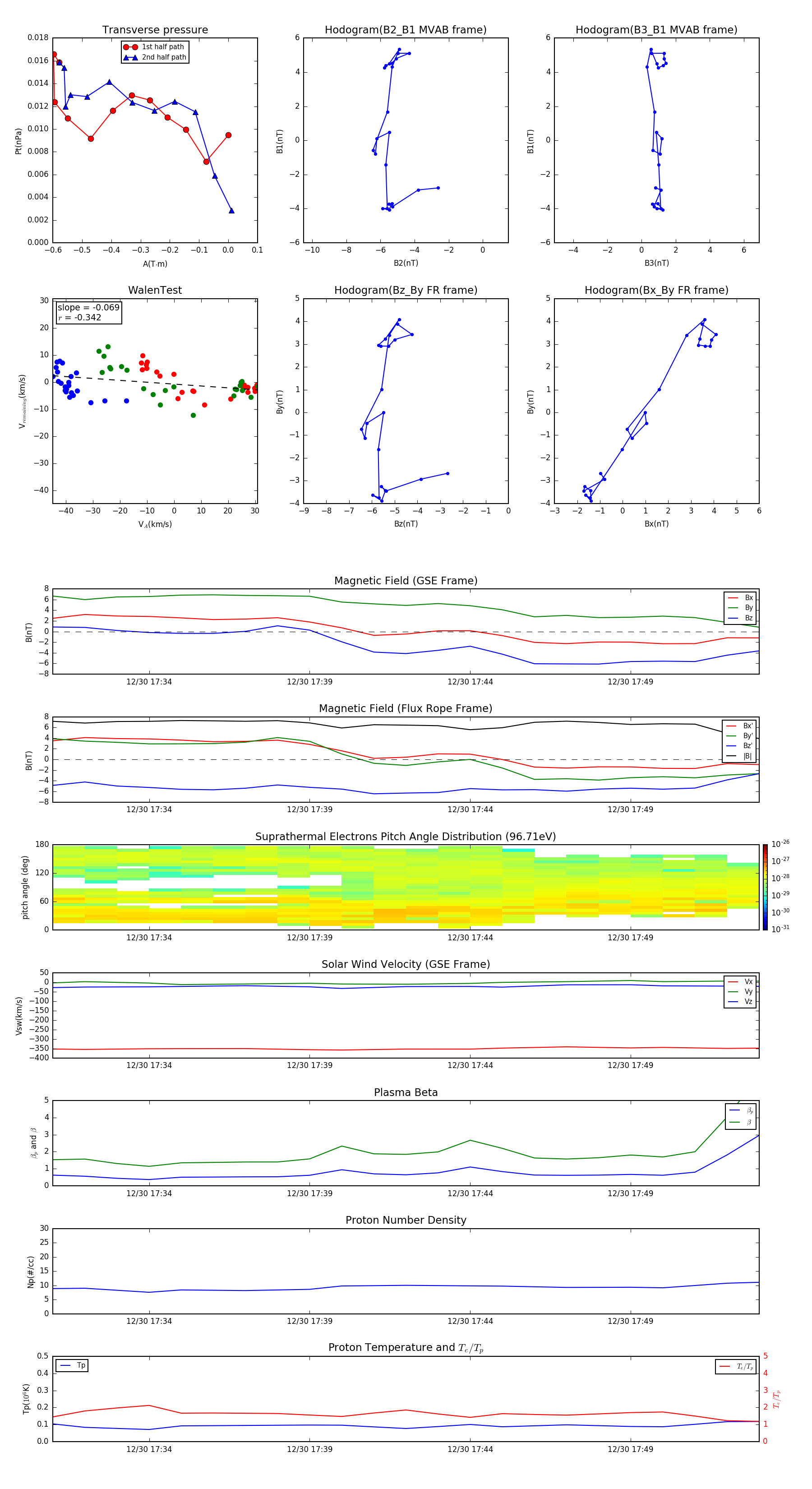Image resolution: width=812 pixels, height=1489 pixels.
Task: Click the 'A(T·m)' x-axis label
Action: (x=155, y=264)
